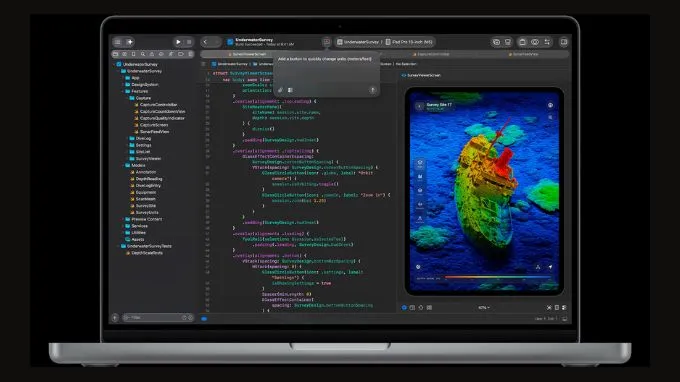This screenshot has width=680, height=382.
Task: Collapse the UnderwaterSurvey project root
Action: click(114, 64)
